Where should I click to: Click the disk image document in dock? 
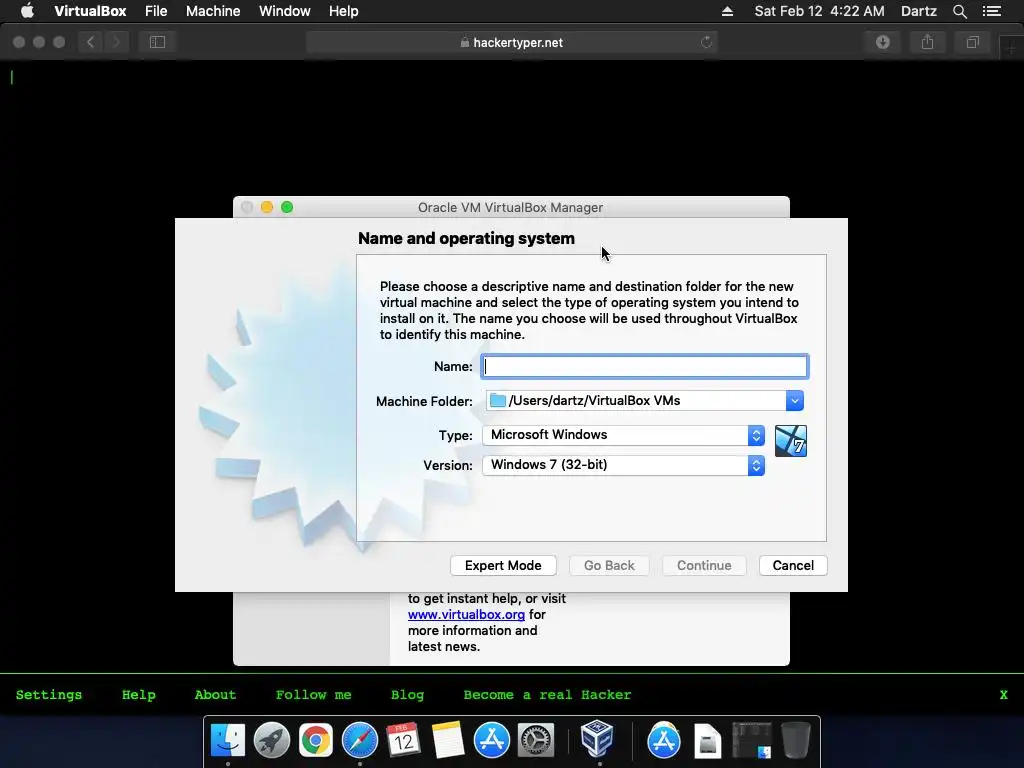(x=707, y=741)
